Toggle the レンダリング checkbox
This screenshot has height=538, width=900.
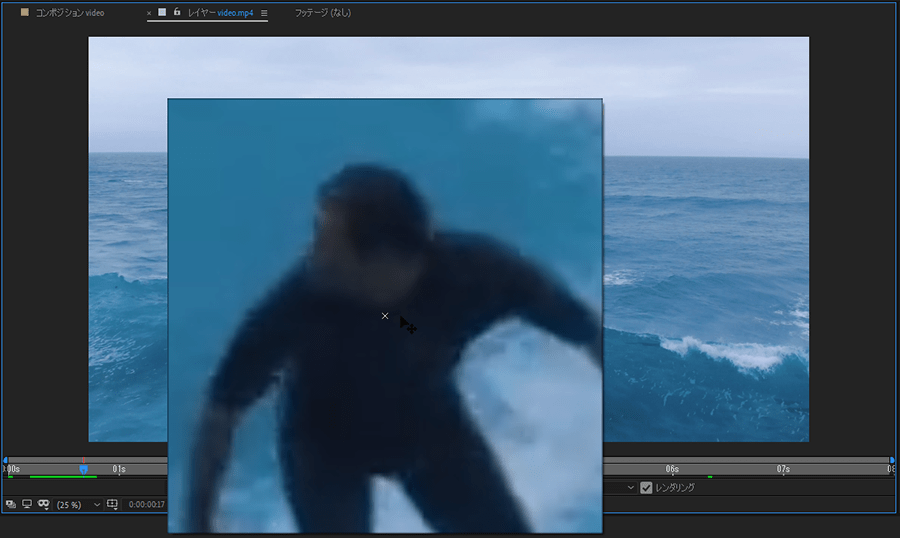[x=646, y=487]
